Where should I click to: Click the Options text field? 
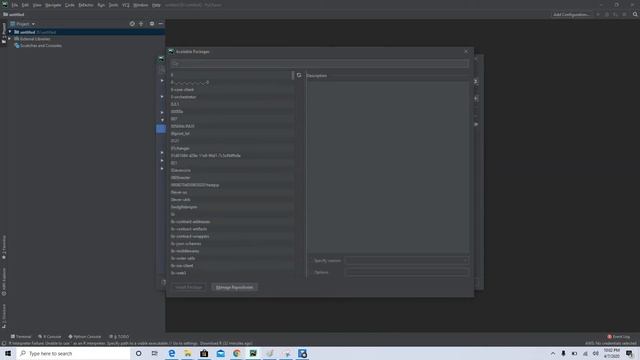point(407,272)
